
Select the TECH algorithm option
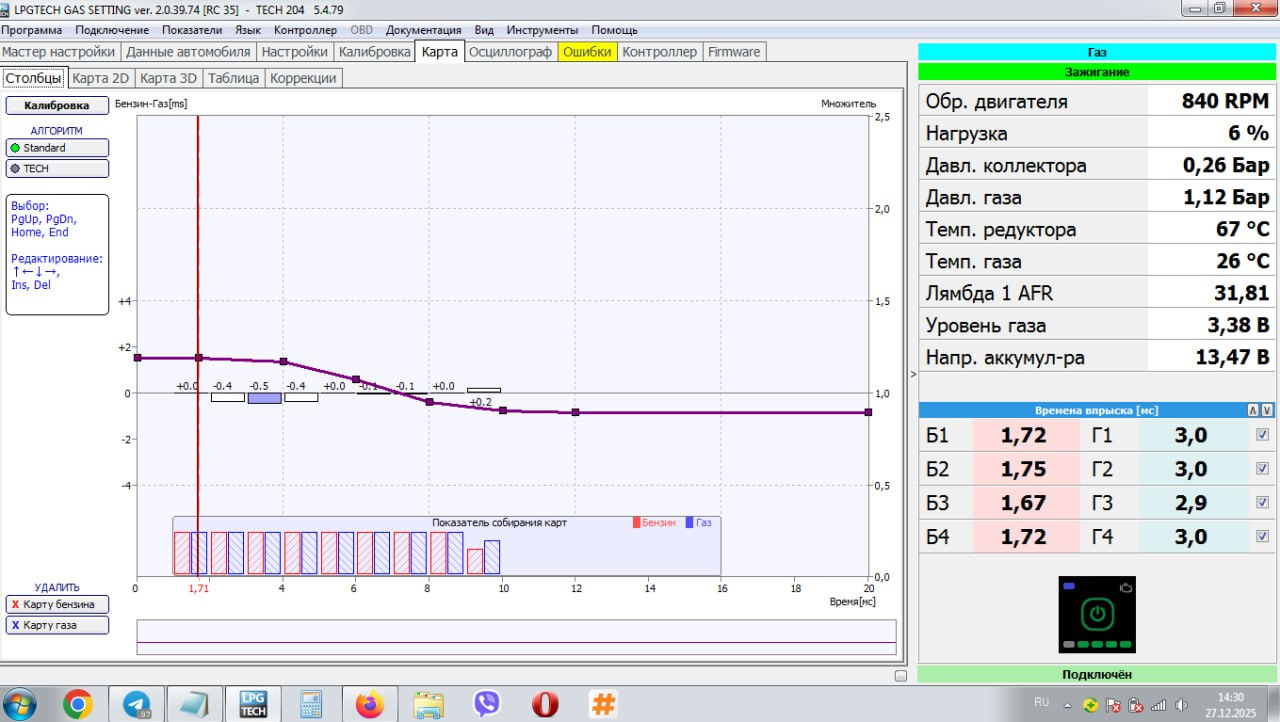(57, 169)
